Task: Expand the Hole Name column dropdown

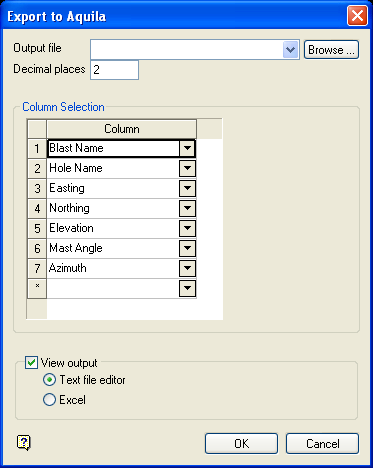Action: pos(187,168)
